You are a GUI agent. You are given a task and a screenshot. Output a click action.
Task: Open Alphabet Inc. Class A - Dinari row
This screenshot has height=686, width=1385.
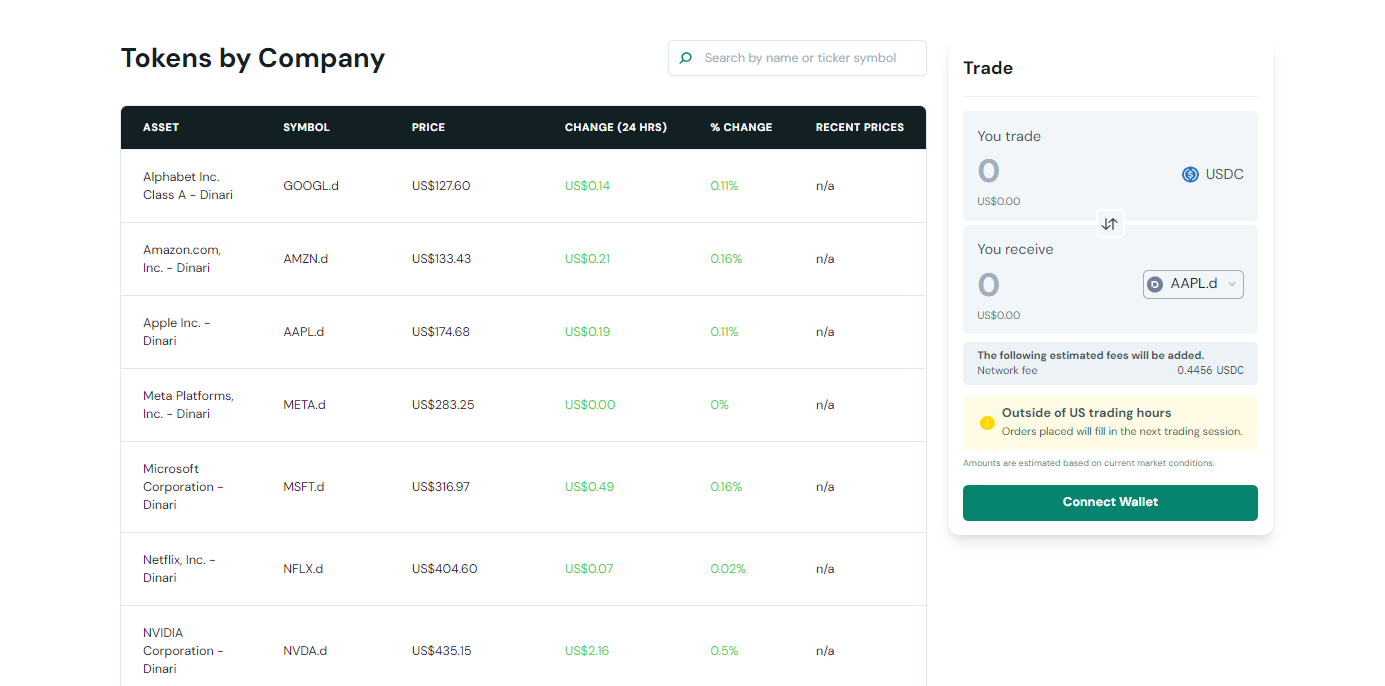(188, 186)
